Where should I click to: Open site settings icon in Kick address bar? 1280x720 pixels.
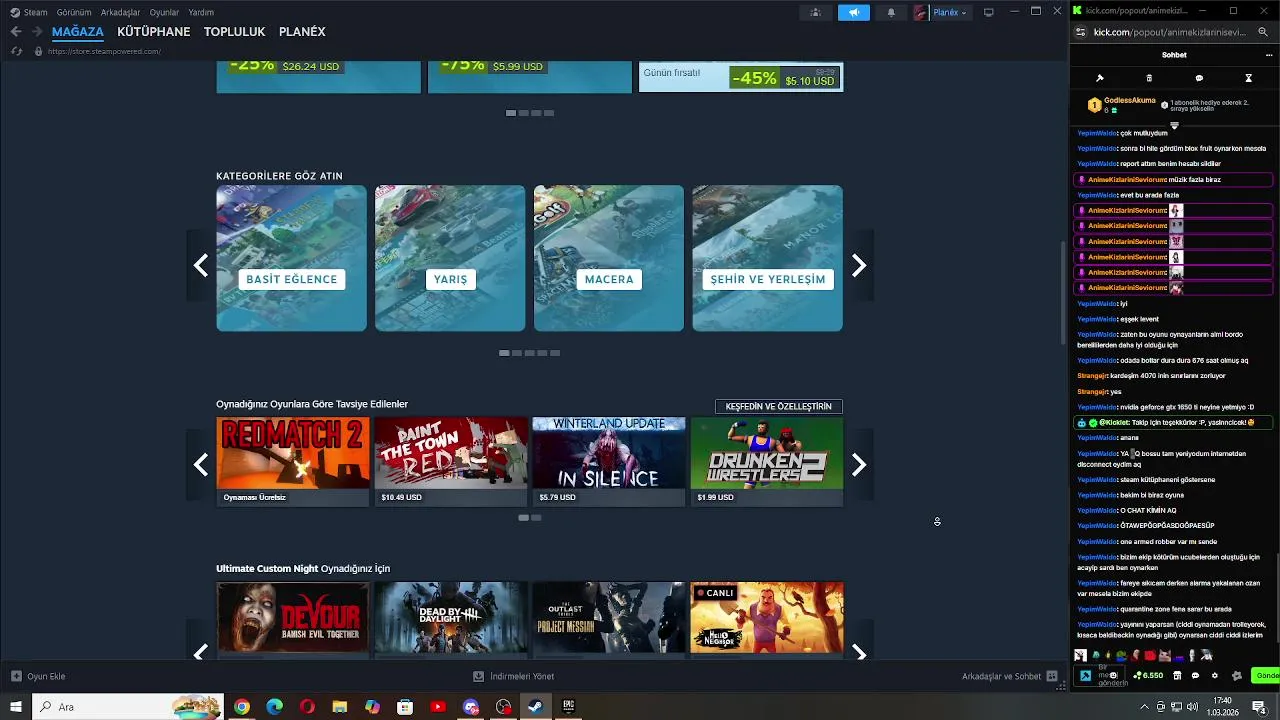(1080, 32)
